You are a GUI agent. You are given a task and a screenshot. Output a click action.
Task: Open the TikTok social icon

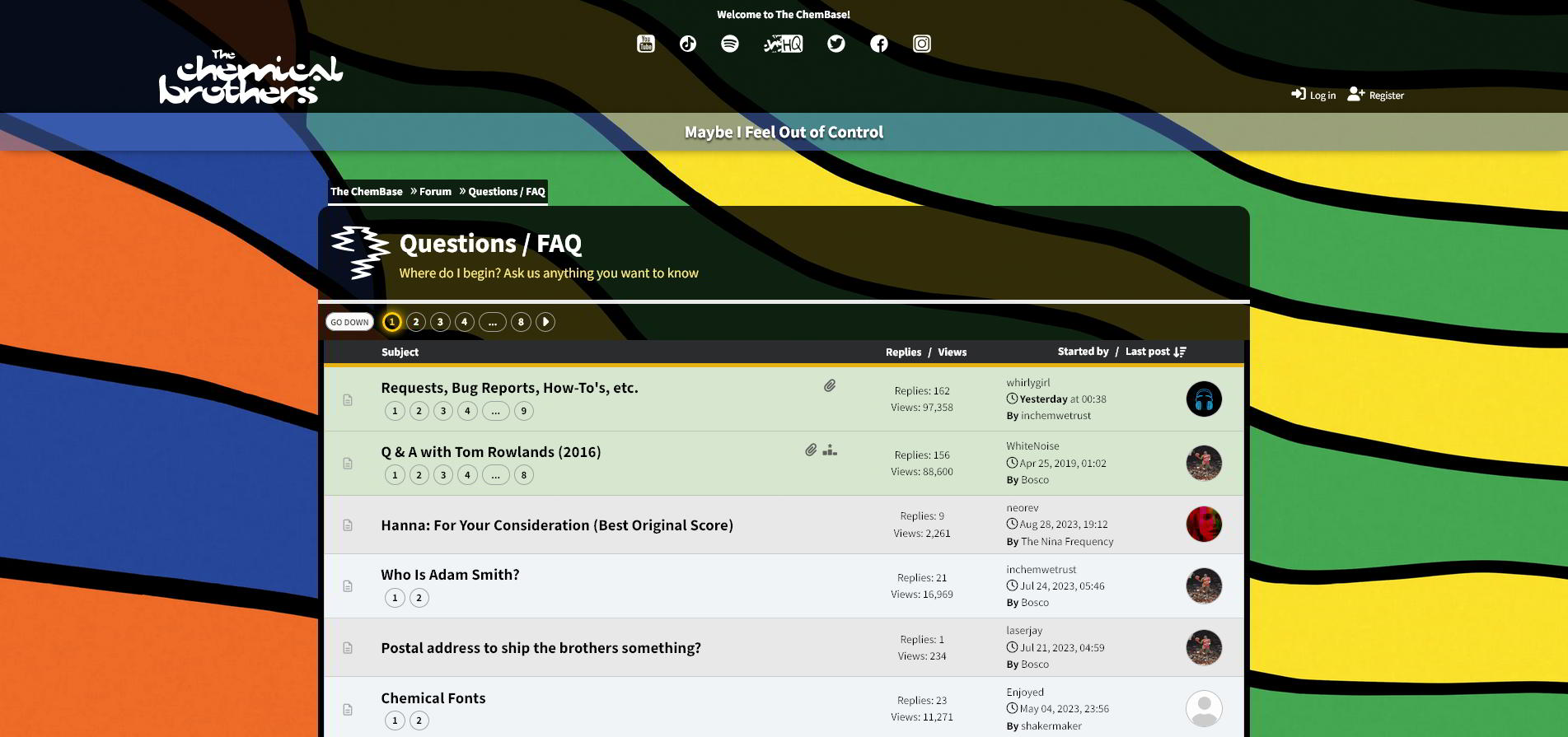[x=688, y=44]
